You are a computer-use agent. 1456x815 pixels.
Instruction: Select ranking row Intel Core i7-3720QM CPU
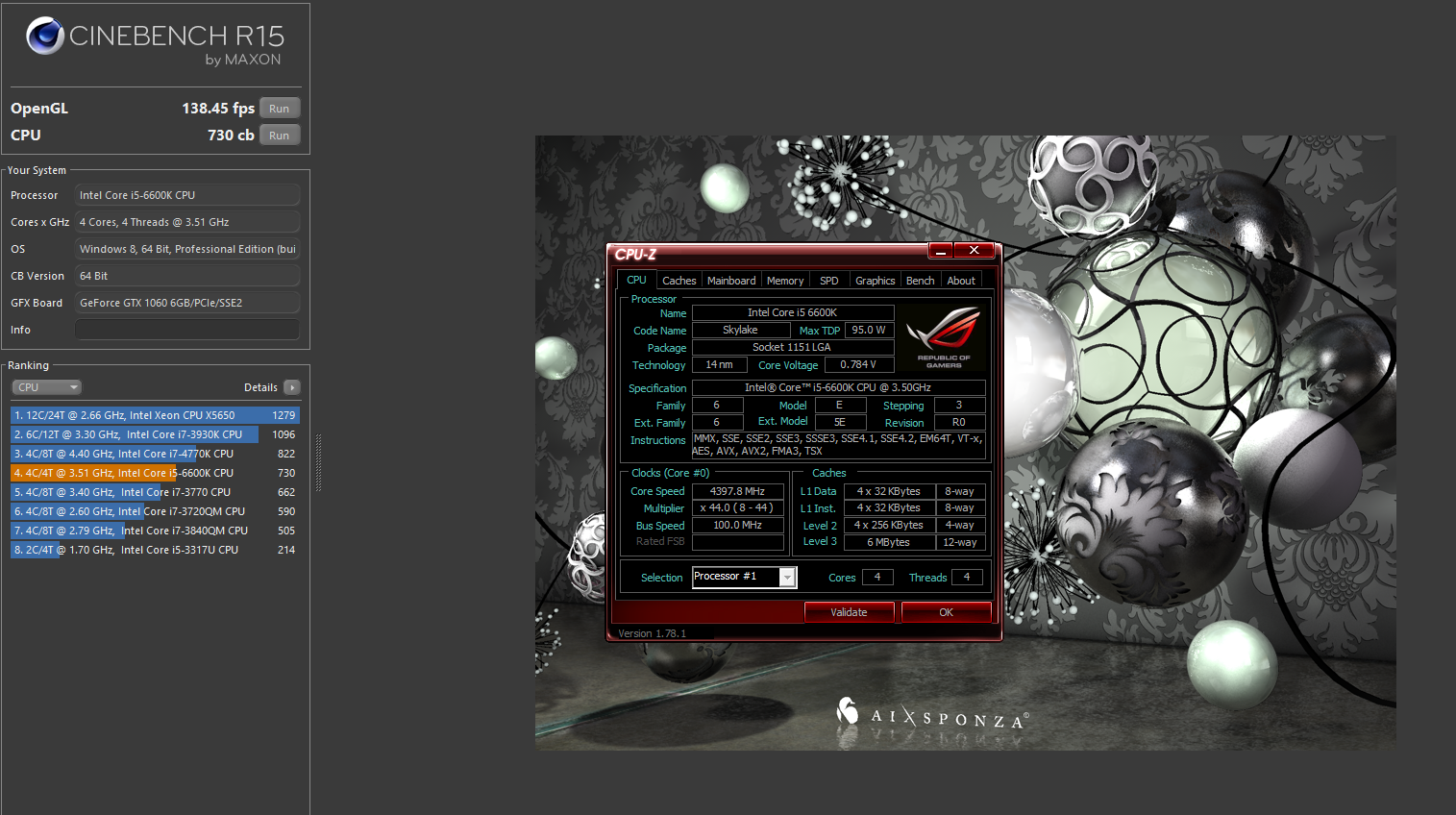[x=155, y=511]
